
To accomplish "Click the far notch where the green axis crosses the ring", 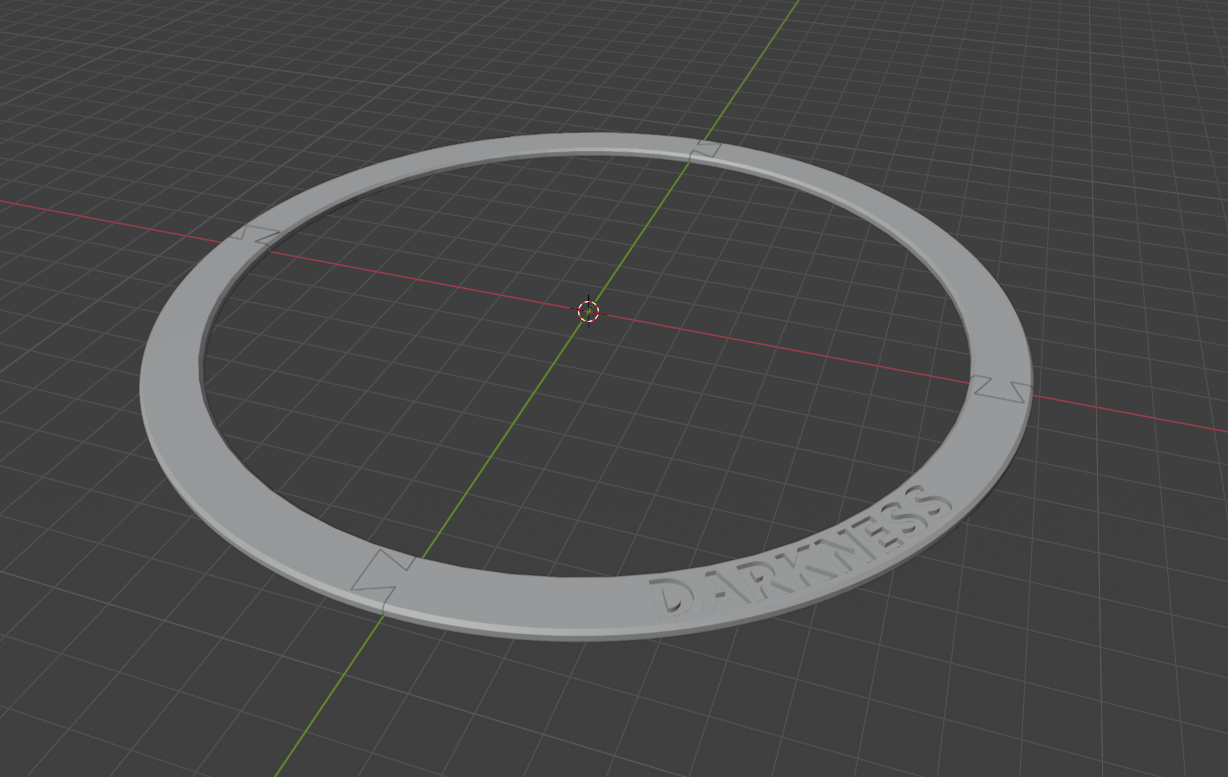I will (705, 149).
